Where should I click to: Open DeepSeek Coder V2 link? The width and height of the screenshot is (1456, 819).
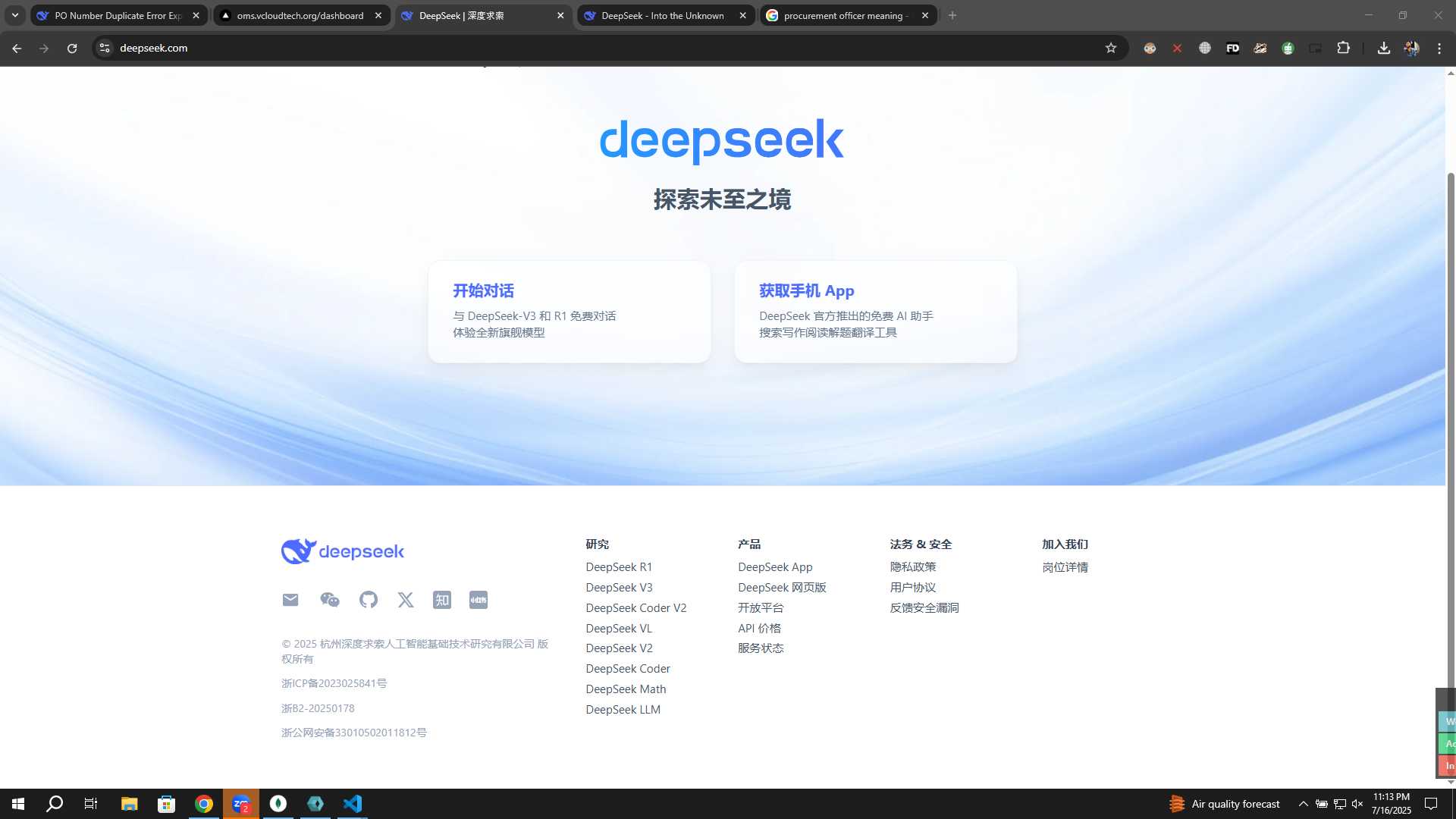click(x=635, y=608)
